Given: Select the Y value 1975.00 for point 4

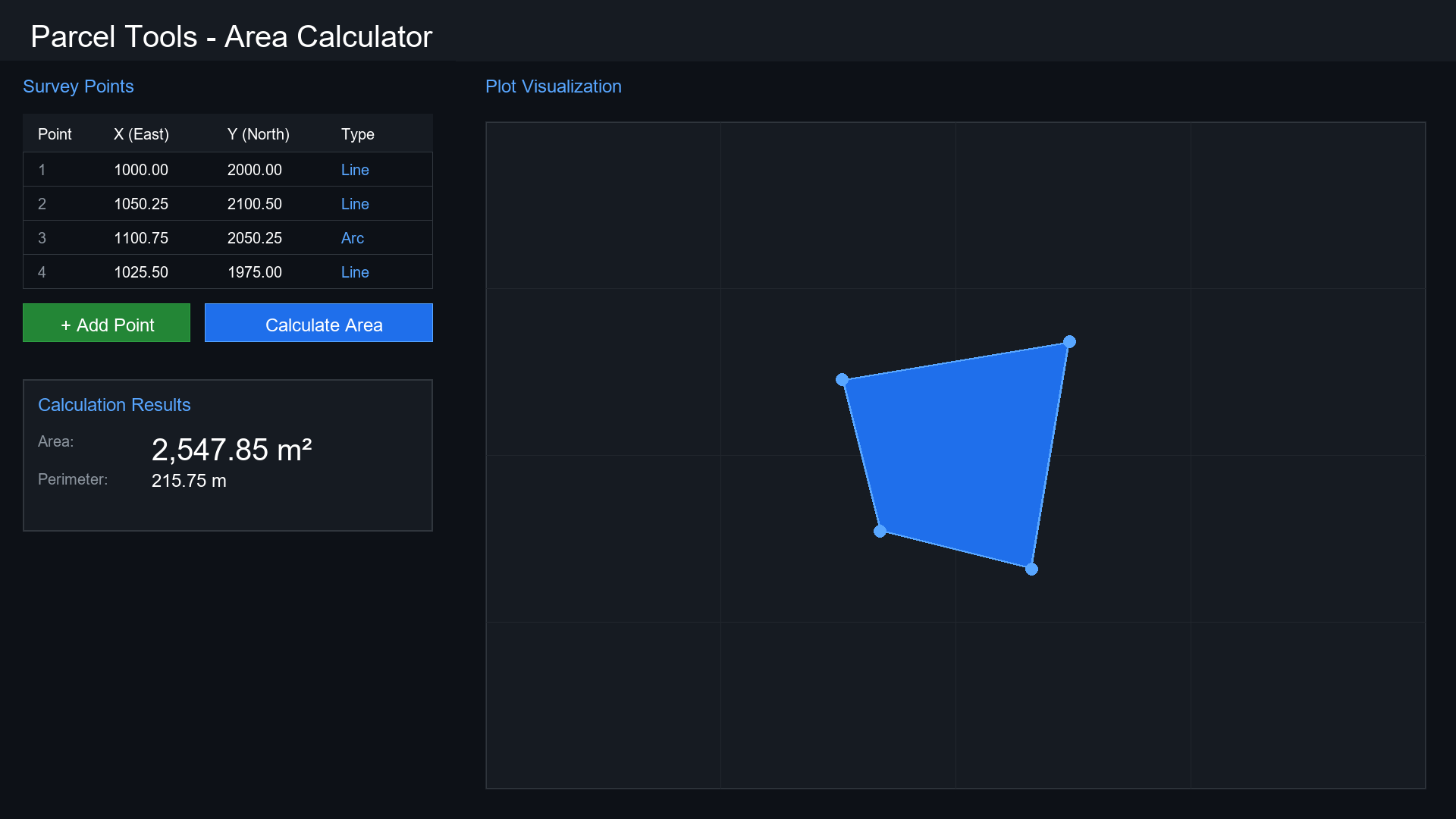Looking at the screenshot, I should tap(255, 271).
